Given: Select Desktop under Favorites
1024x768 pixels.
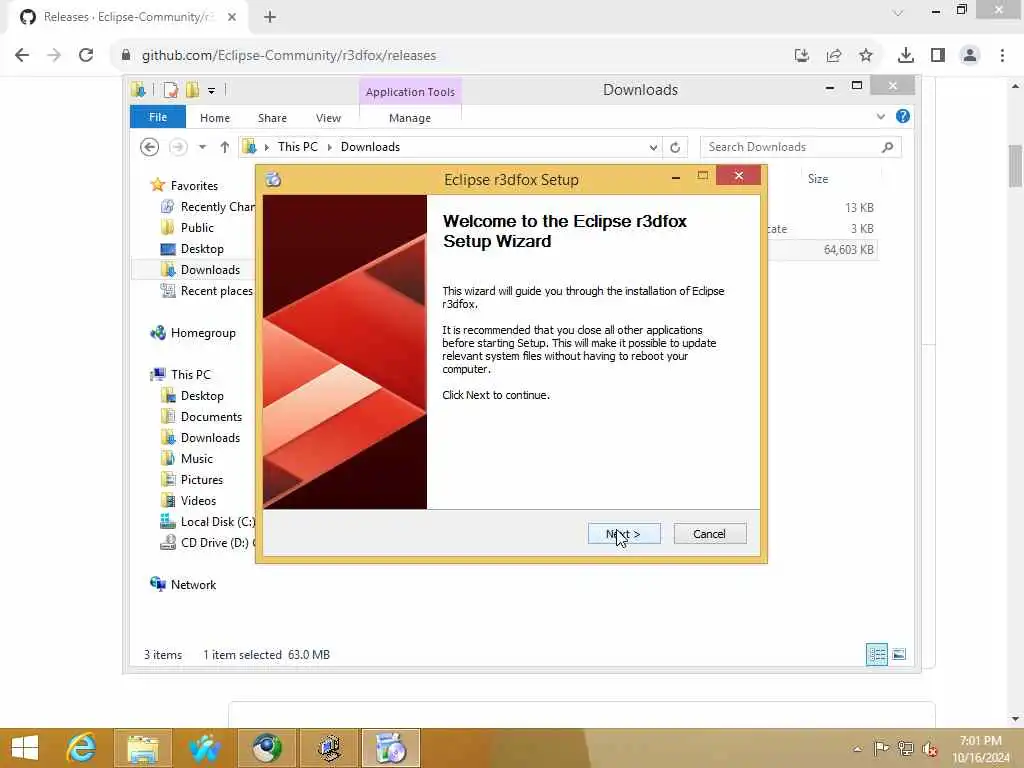Looking at the screenshot, I should tap(202, 249).
